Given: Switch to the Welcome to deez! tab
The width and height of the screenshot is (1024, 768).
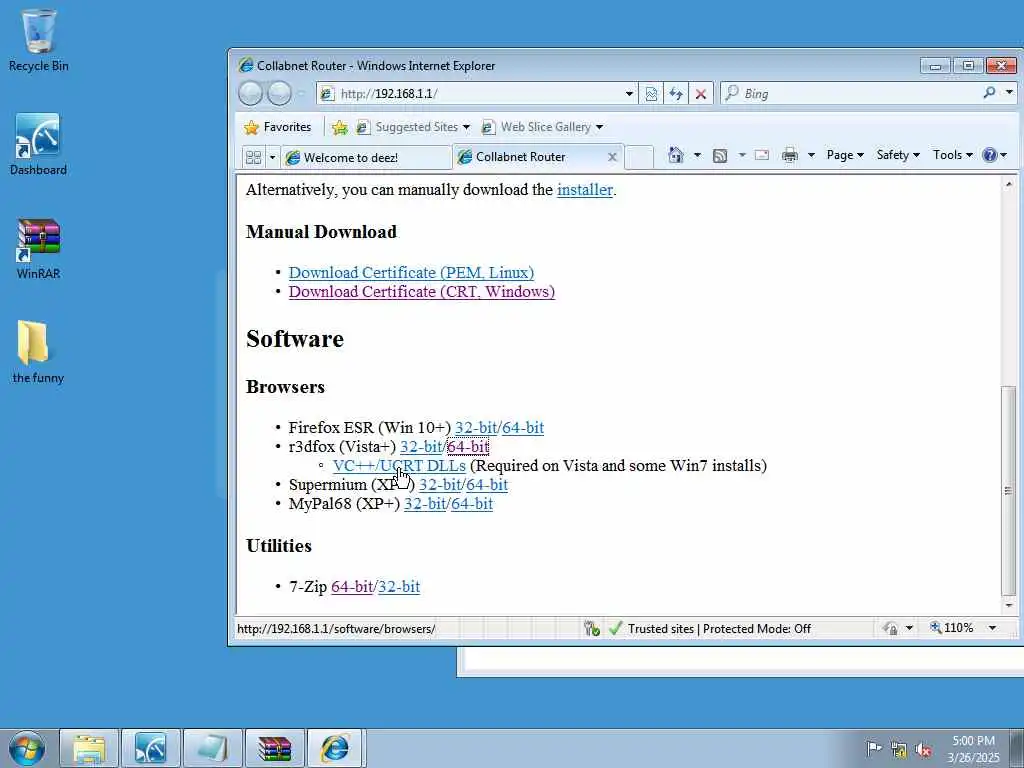Looking at the screenshot, I should [x=366, y=157].
